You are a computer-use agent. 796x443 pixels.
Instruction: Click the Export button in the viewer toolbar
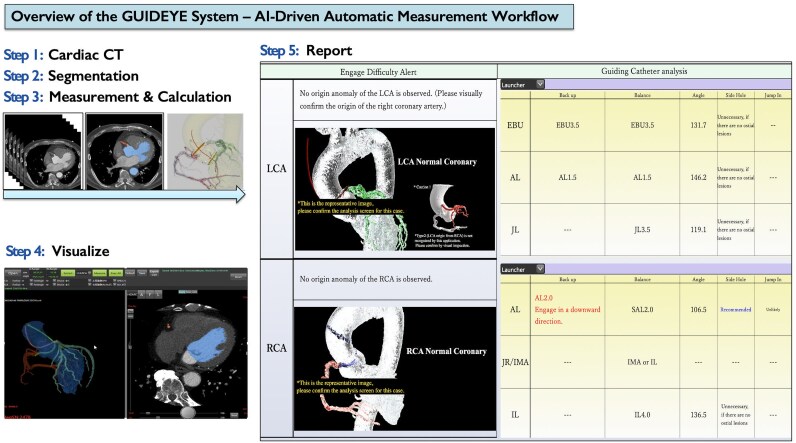(154, 273)
